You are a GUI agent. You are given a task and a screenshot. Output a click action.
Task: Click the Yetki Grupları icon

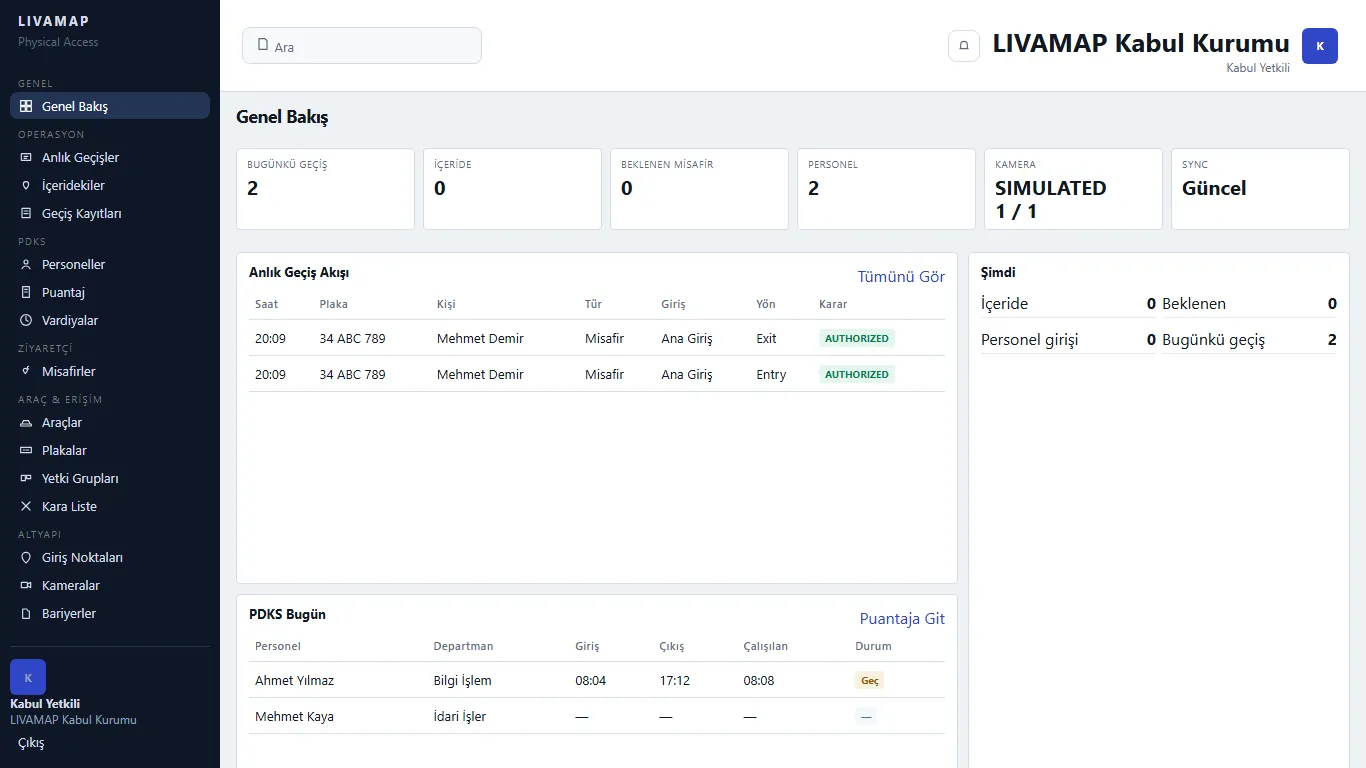(26, 478)
